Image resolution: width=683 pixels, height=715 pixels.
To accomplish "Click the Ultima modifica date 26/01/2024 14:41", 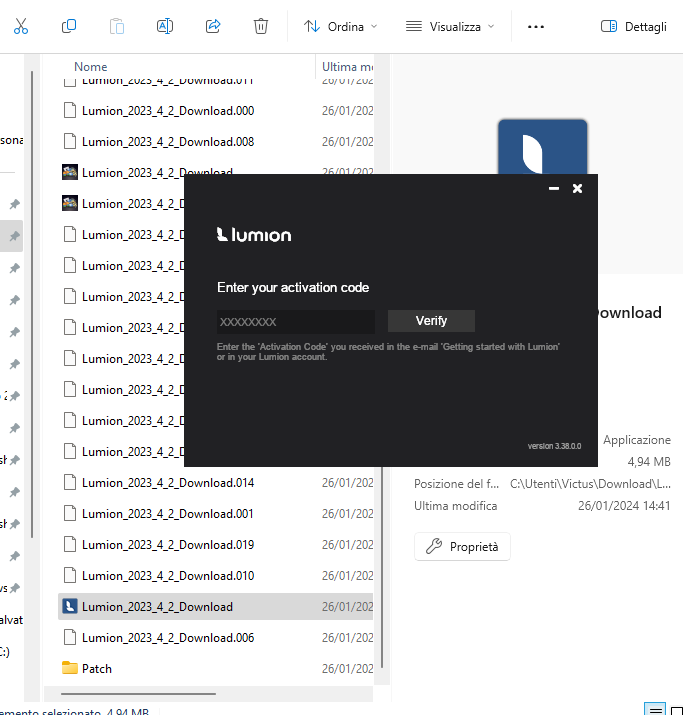I will [x=624, y=506].
